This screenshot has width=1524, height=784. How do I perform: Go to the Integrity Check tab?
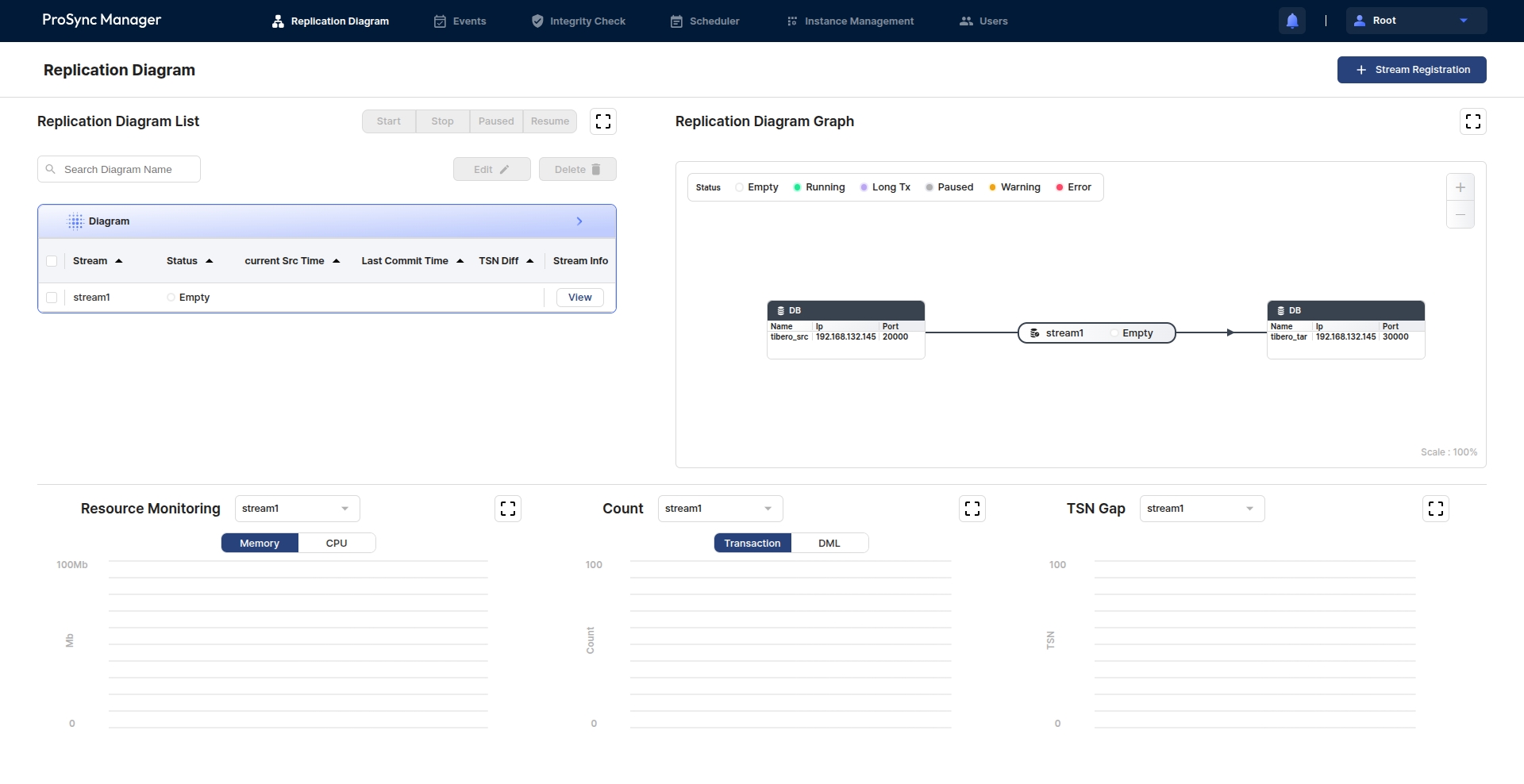click(x=578, y=21)
